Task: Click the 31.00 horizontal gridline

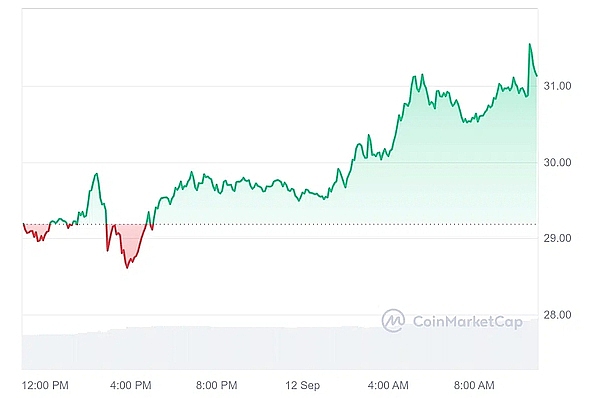Action: pos(280,86)
